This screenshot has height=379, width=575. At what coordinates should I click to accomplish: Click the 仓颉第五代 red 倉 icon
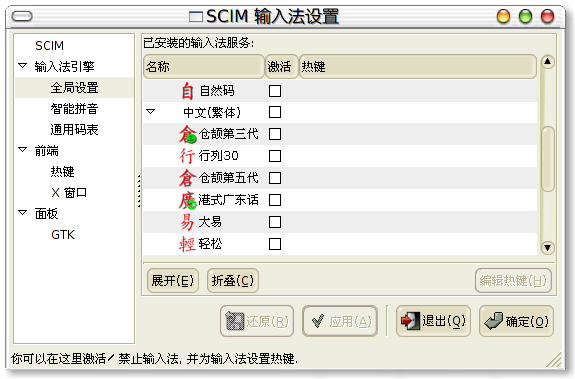coord(187,178)
